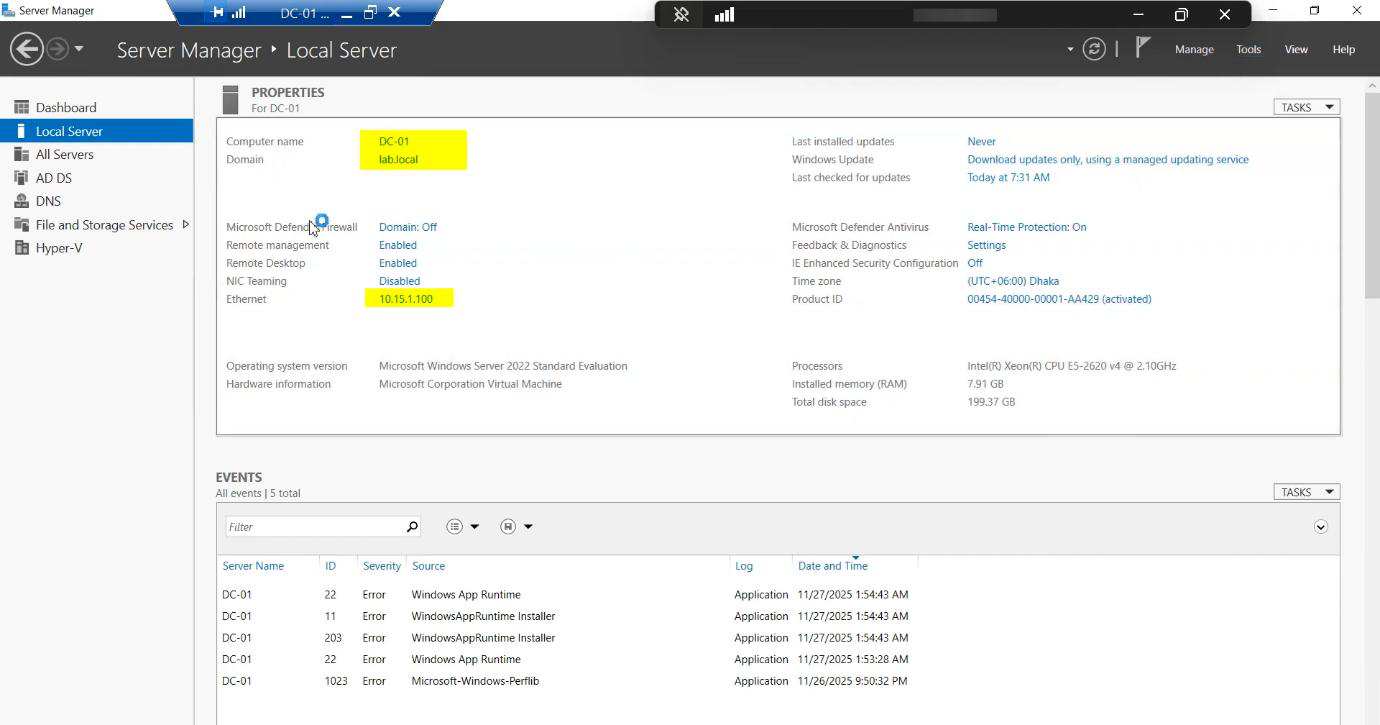Go back with the back arrow button

[x=27, y=49]
